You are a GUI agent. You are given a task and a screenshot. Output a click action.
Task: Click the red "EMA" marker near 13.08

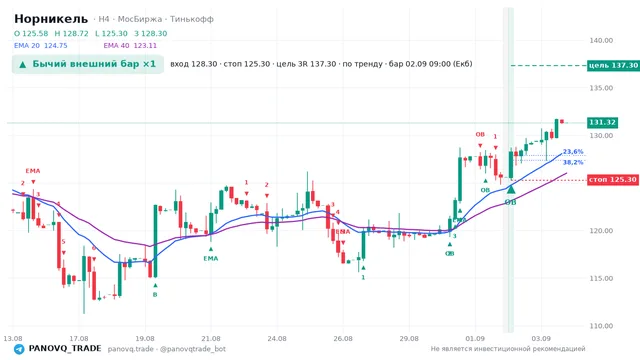pos(33,171)
